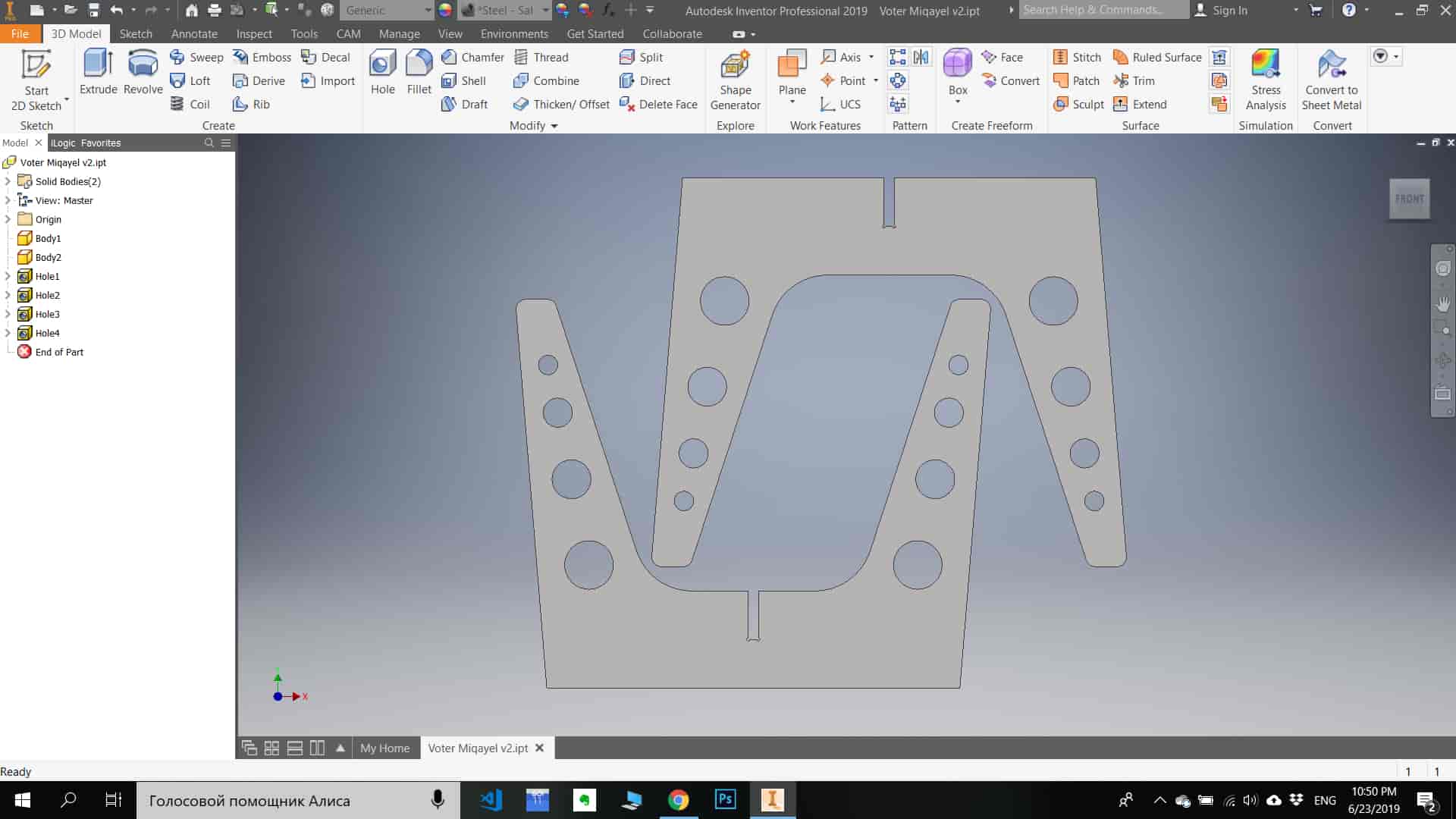Select the Hole3 feature in browser
This screenshot has height=819, width=1456.
click(x=47, y=314)
